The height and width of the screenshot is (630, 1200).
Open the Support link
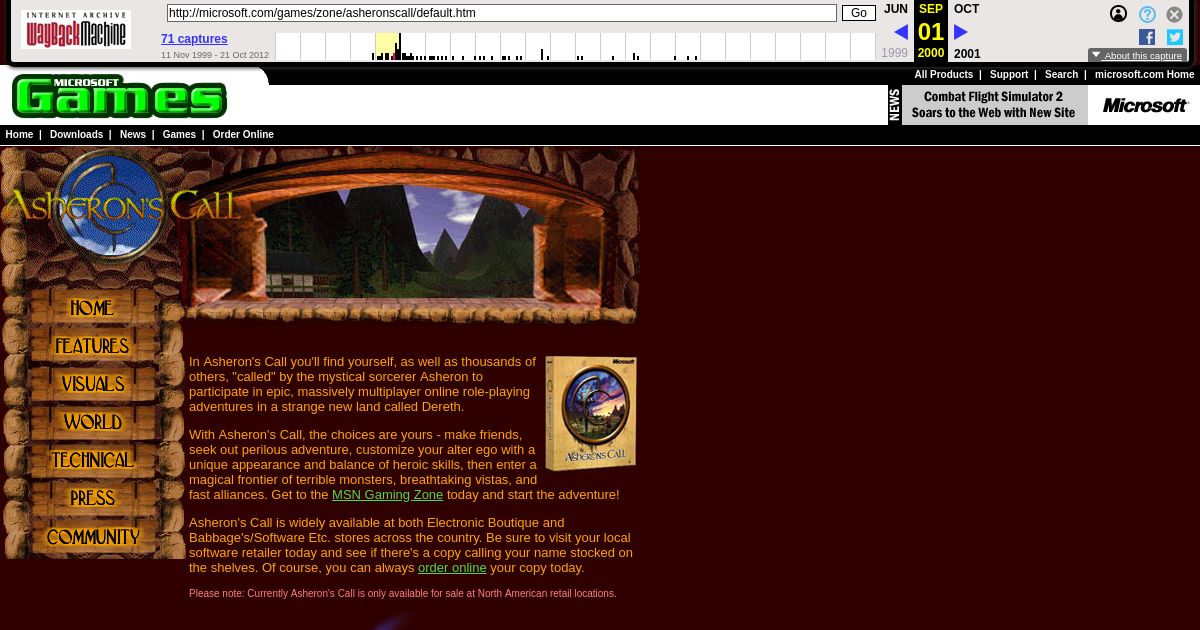click(x=1009, y=75)
